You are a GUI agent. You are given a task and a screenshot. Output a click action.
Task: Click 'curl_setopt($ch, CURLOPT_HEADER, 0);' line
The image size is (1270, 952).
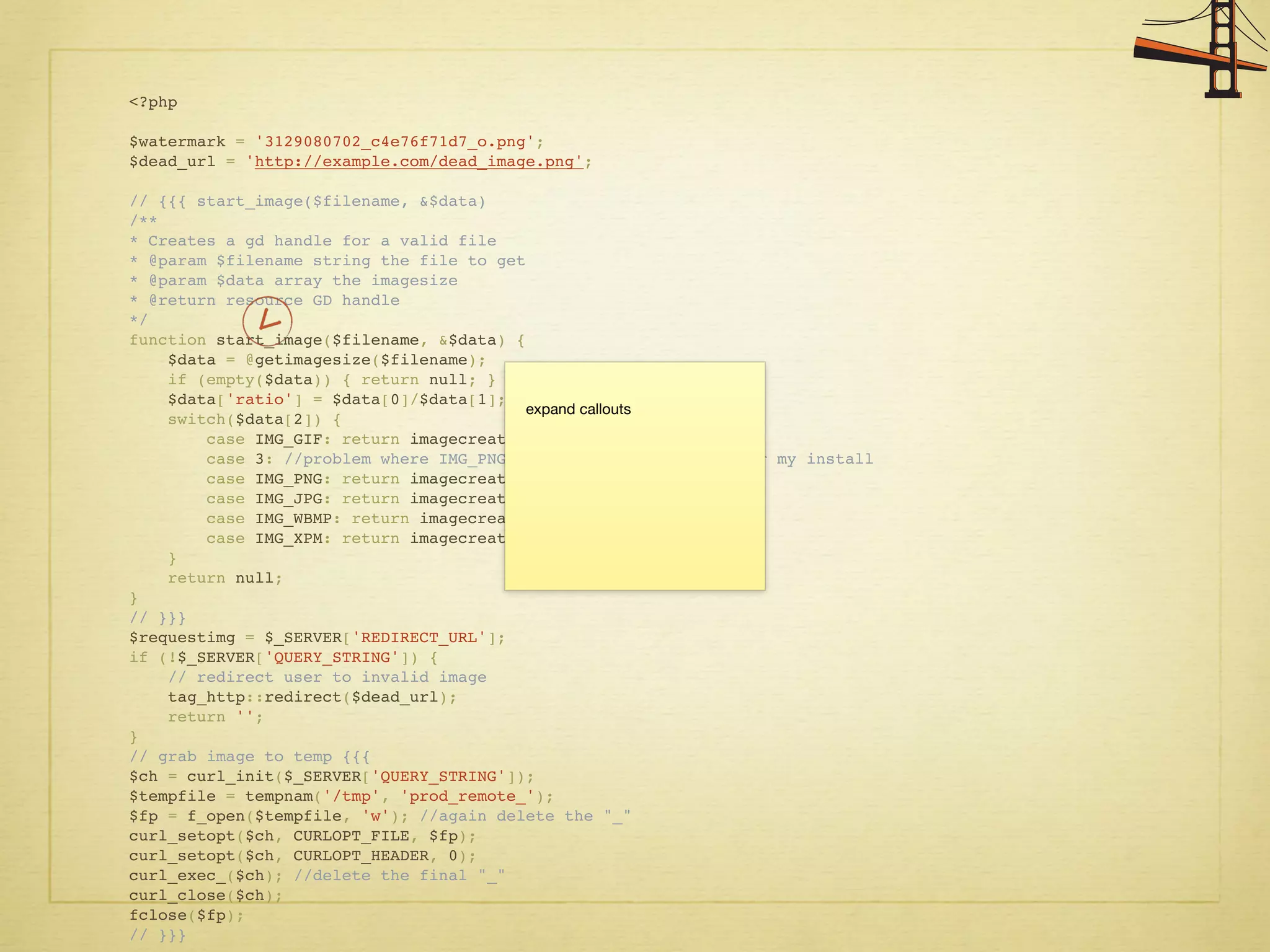(303, 856)
